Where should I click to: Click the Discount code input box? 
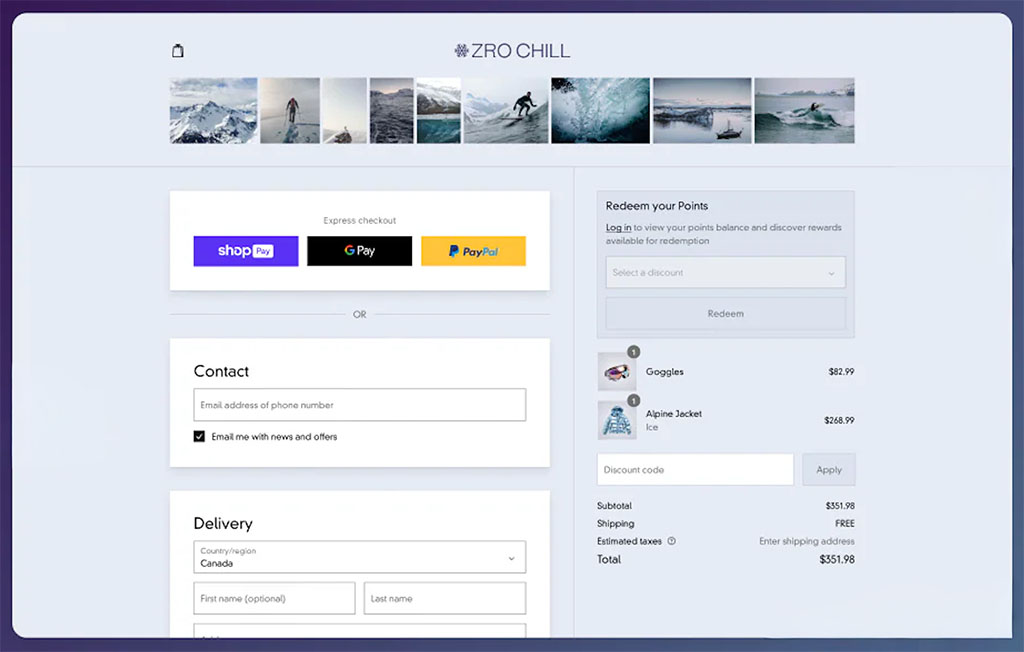pyautogui.click(x=695, y=469)
